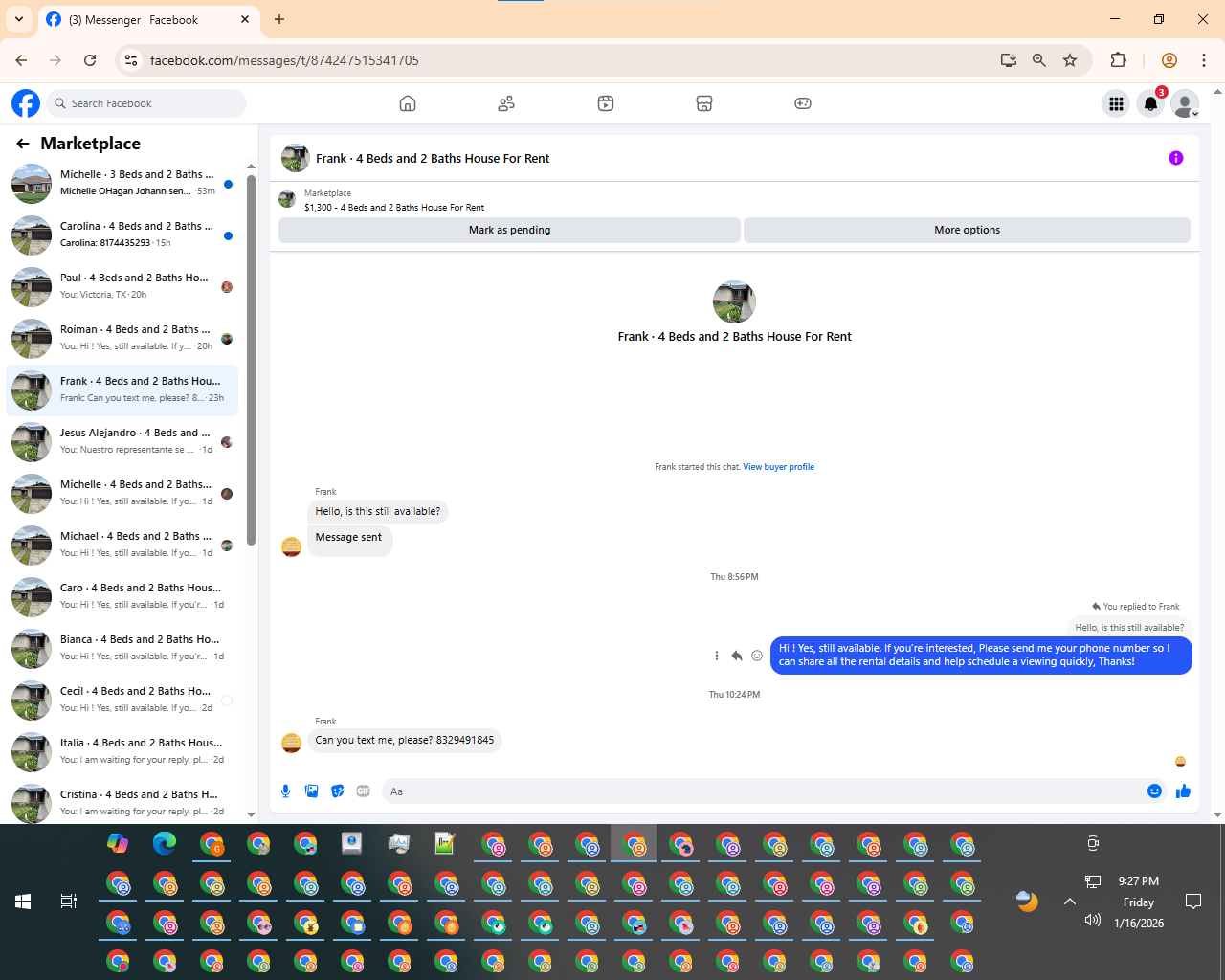This screenshot has height=980, width=1225.
Task: Open Bianca conversation in the list
Action: coord(122,648)
